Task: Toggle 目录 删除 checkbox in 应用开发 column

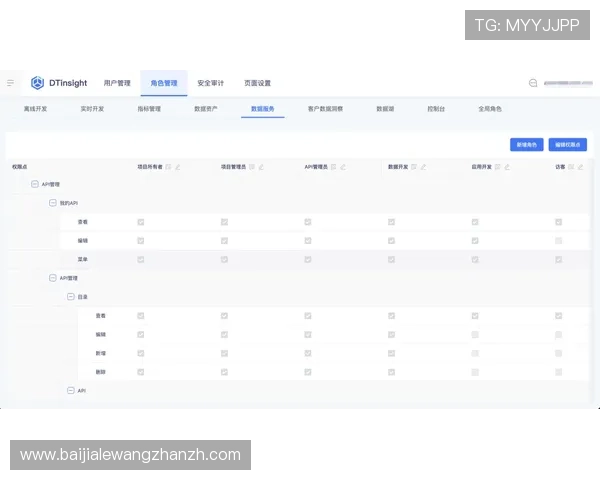Action: click(x=475, y=371)
